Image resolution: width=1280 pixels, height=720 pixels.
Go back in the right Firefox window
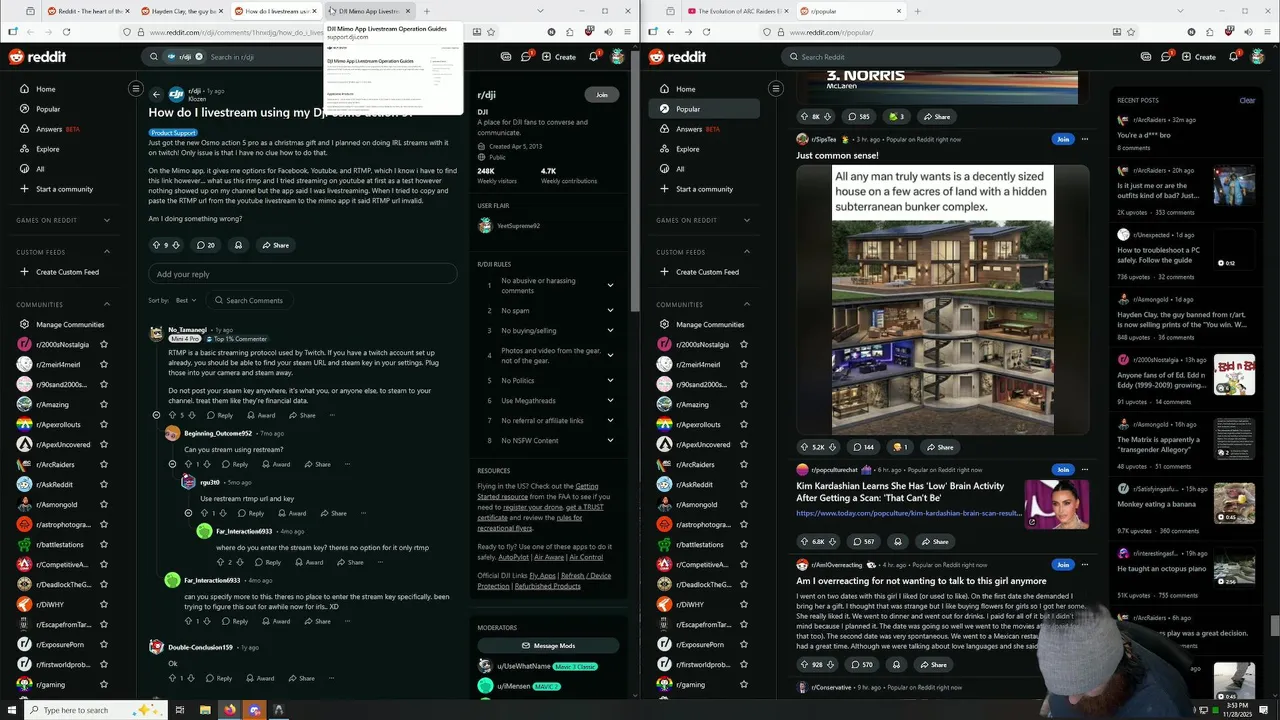click(x=670, y=32)
